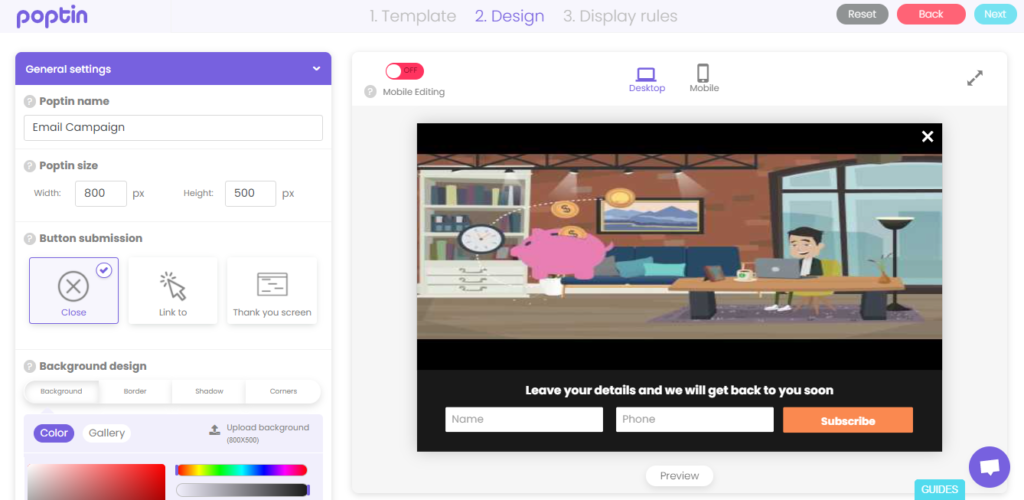
Task: Select the Gallery background mode
Action: (106, 433)
